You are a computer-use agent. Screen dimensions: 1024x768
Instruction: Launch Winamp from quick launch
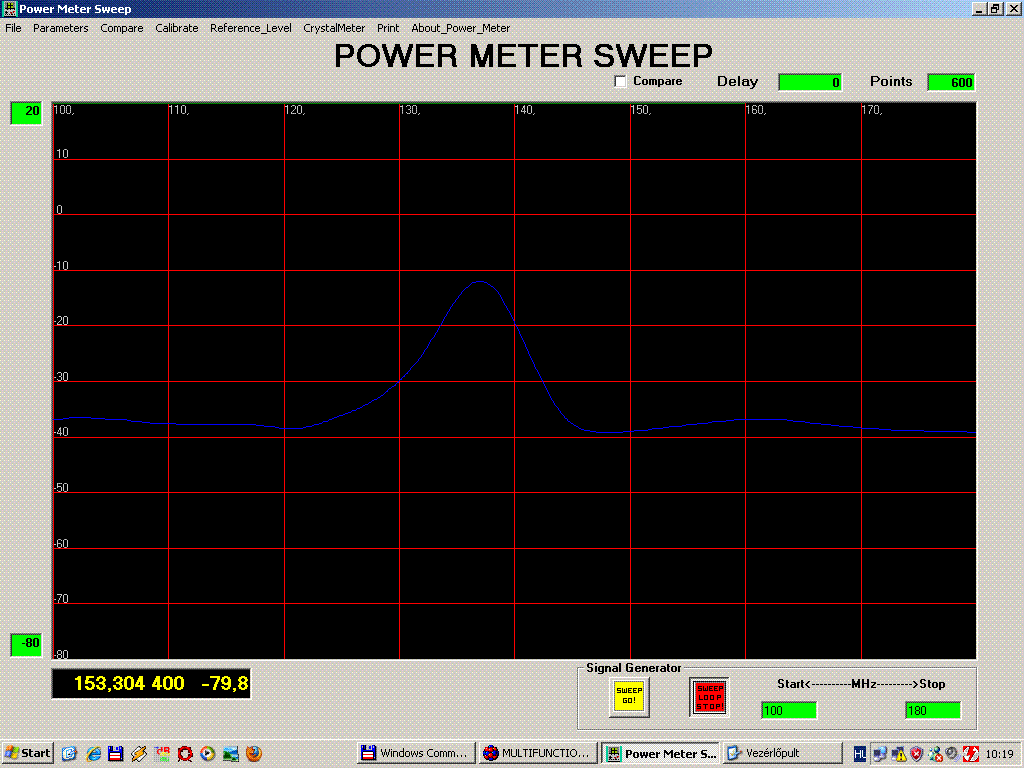coord(139,754)
